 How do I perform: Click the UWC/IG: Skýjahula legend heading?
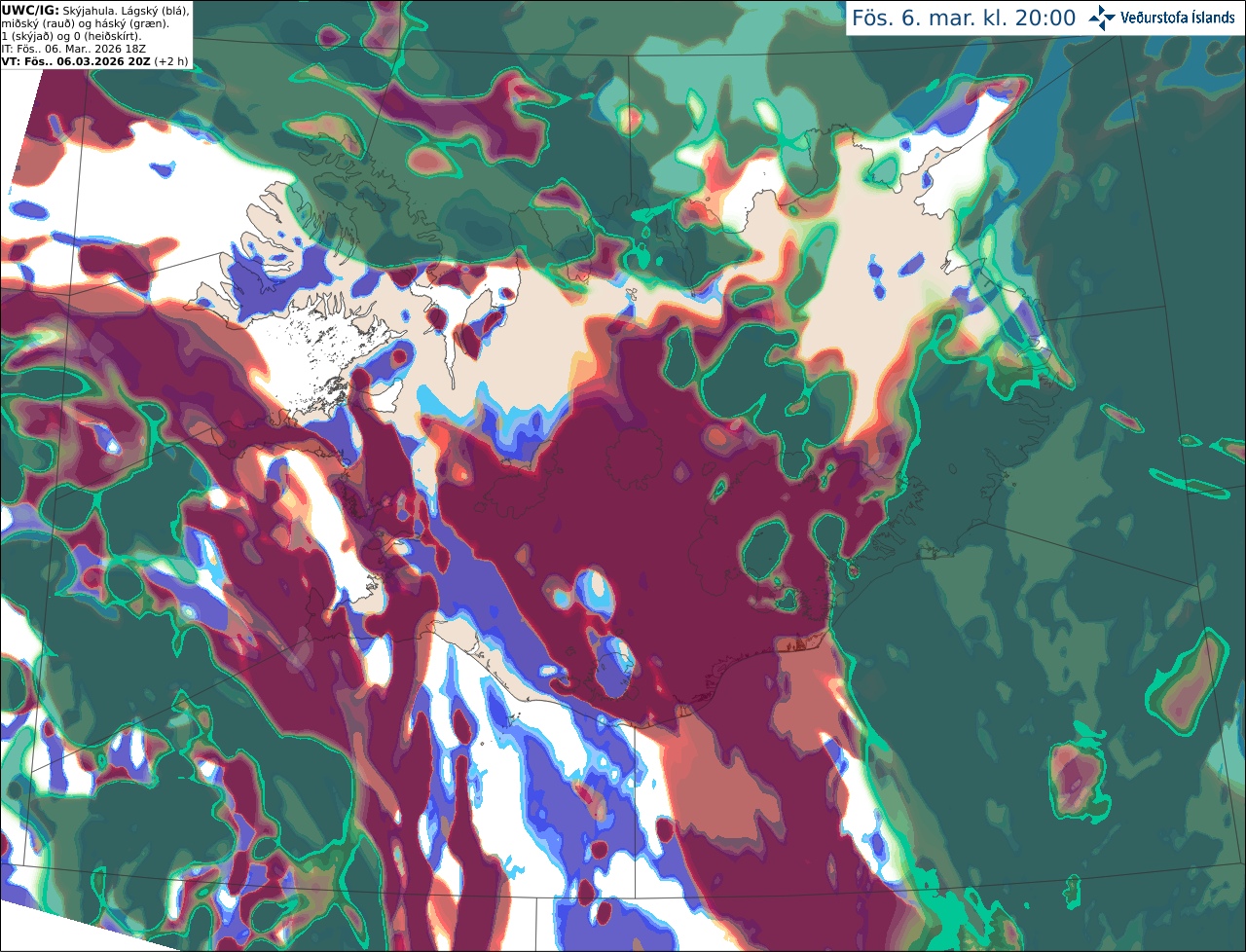95,10
